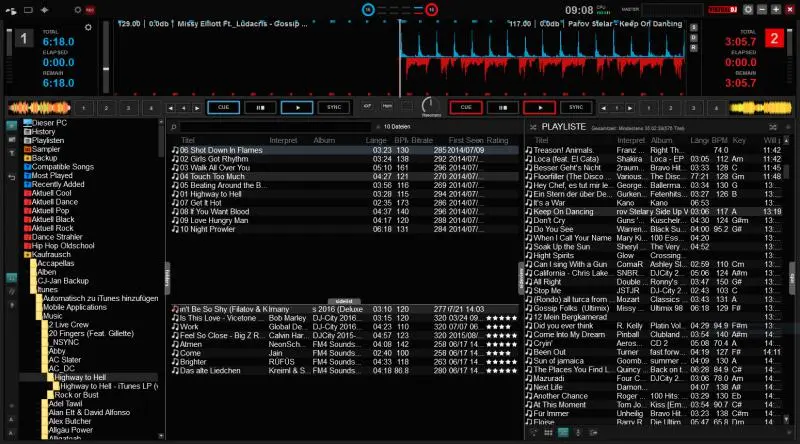This screenshot has height=444, width=800.
Task: Trigger hot cue 1 on left deck
Action: 82,106
